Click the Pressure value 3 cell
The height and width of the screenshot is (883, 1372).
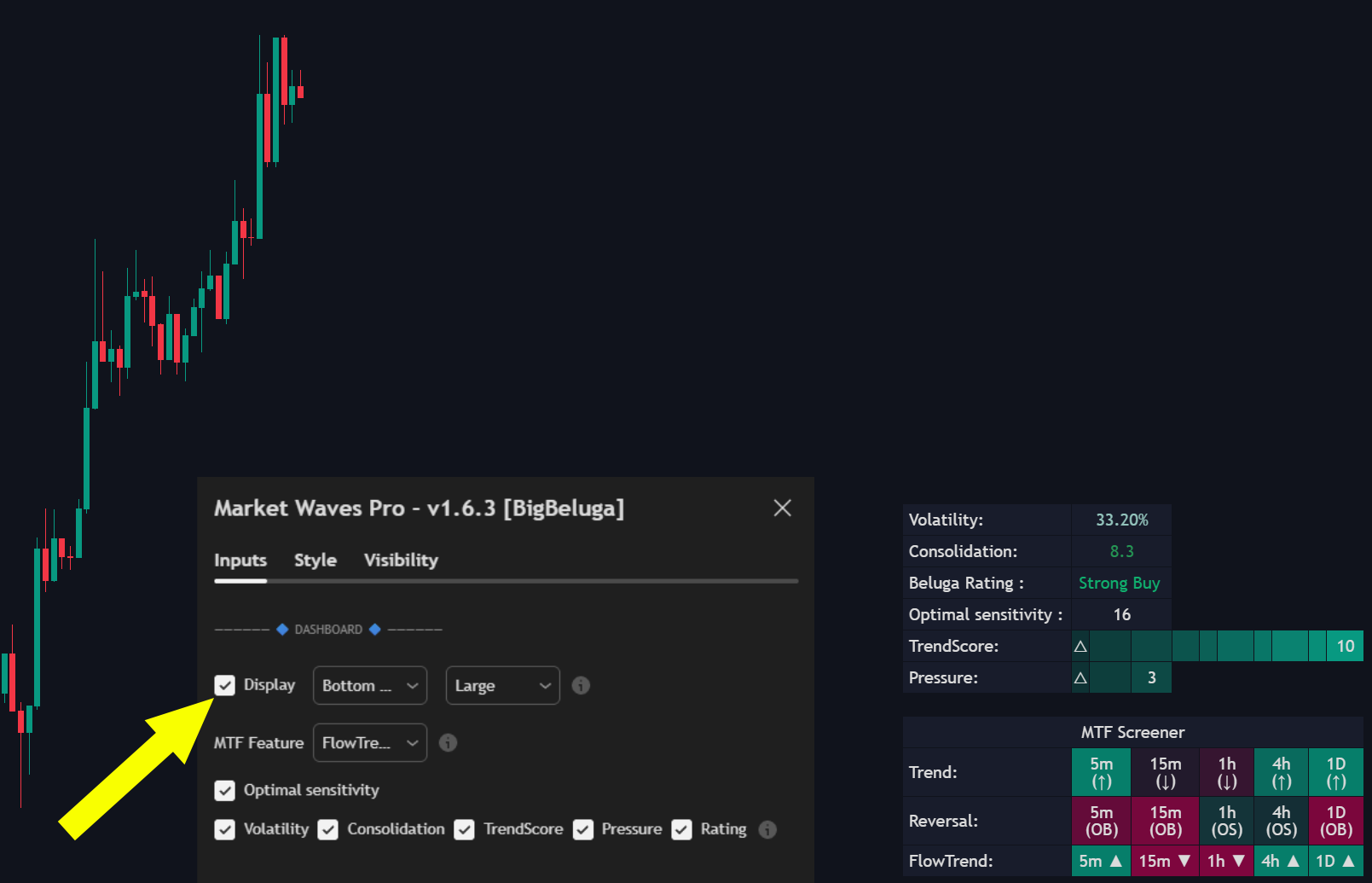tap(1151, 677)
